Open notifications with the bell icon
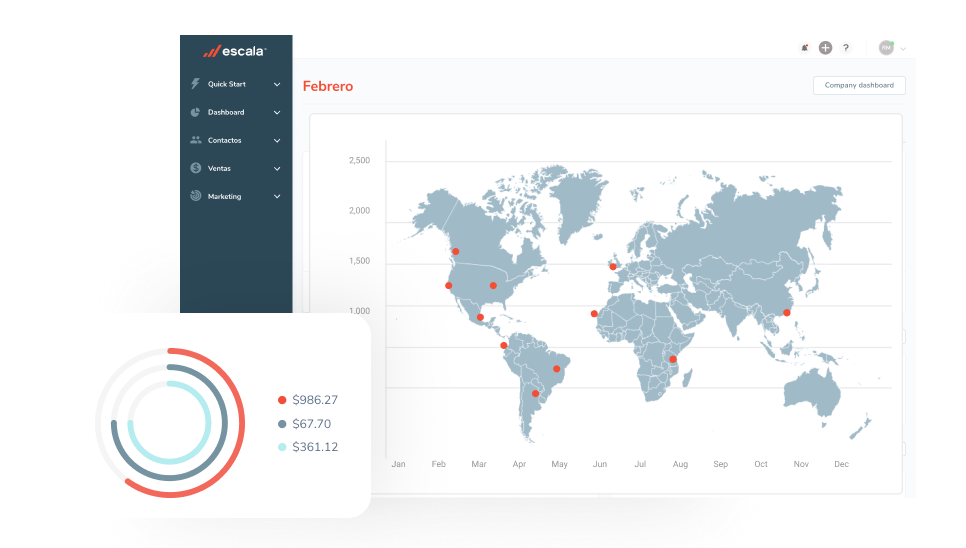Image resolution: width=966 pixels, height=548 pixels. click(805, 47)
